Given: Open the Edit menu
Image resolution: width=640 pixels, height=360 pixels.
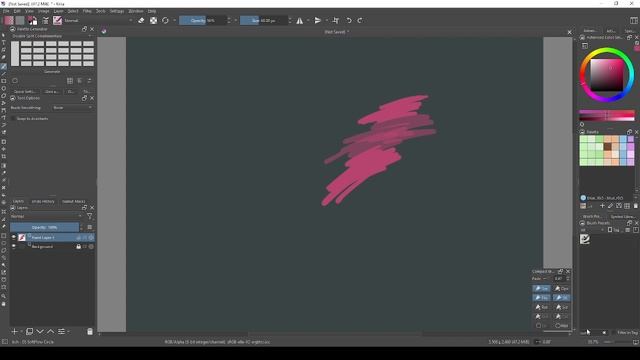Looking at the screenshot, I should point(17,11).
